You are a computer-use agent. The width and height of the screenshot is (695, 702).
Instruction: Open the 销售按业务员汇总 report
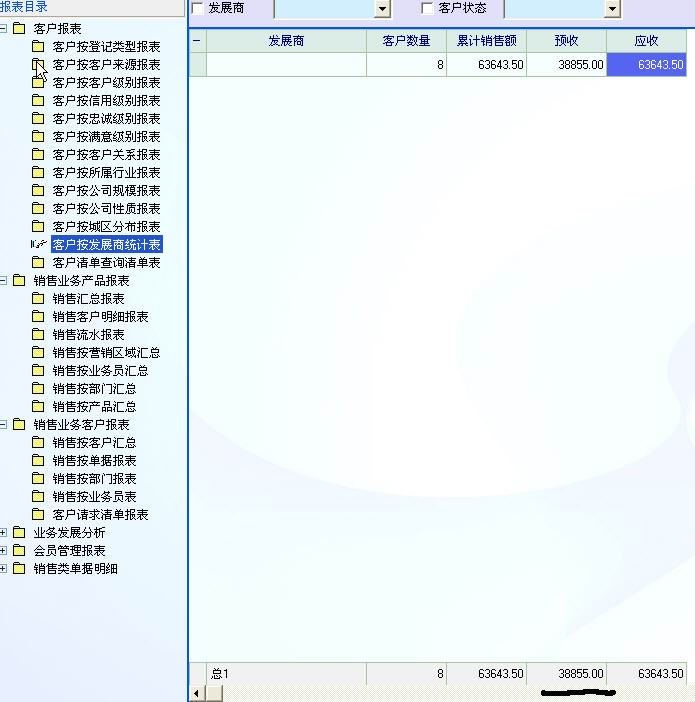coord(106,371)
